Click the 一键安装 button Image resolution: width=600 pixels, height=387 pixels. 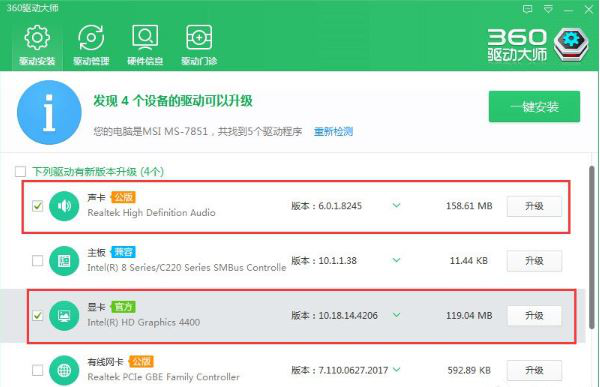coord(534,106)
